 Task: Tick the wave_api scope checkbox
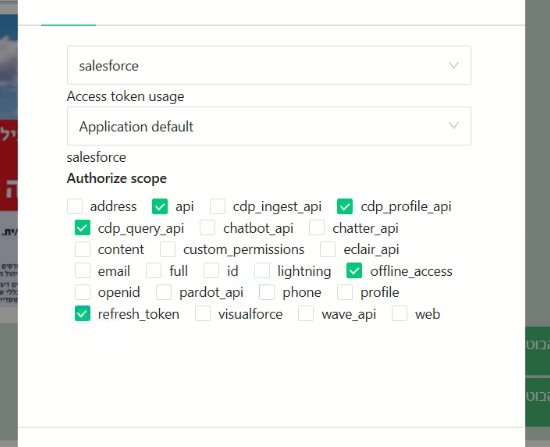coord(306,314)
